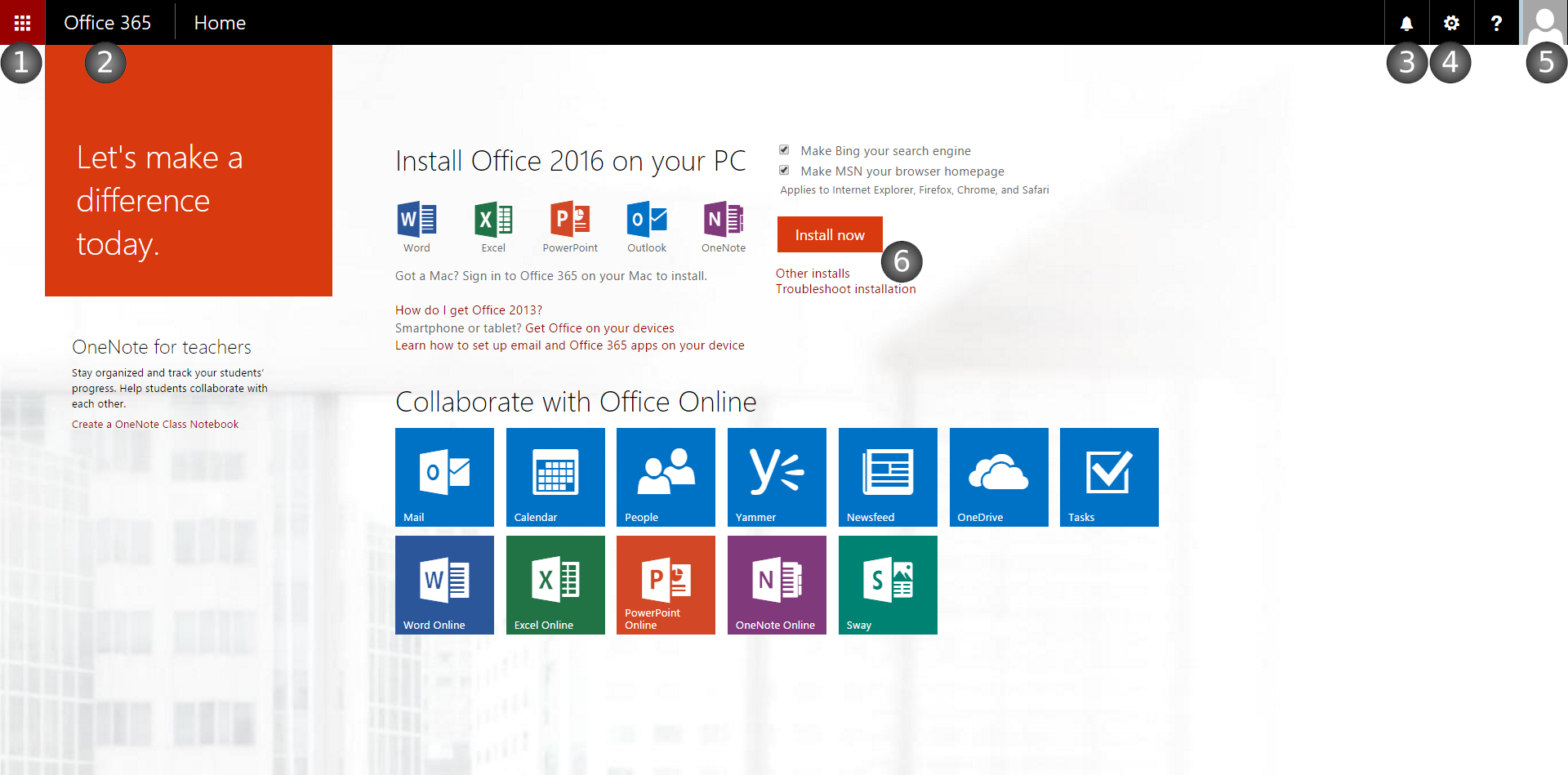This screenshot has width=1568, height=775.
Task: Launch PowerPoint Online tile
Action: point(666,585)
